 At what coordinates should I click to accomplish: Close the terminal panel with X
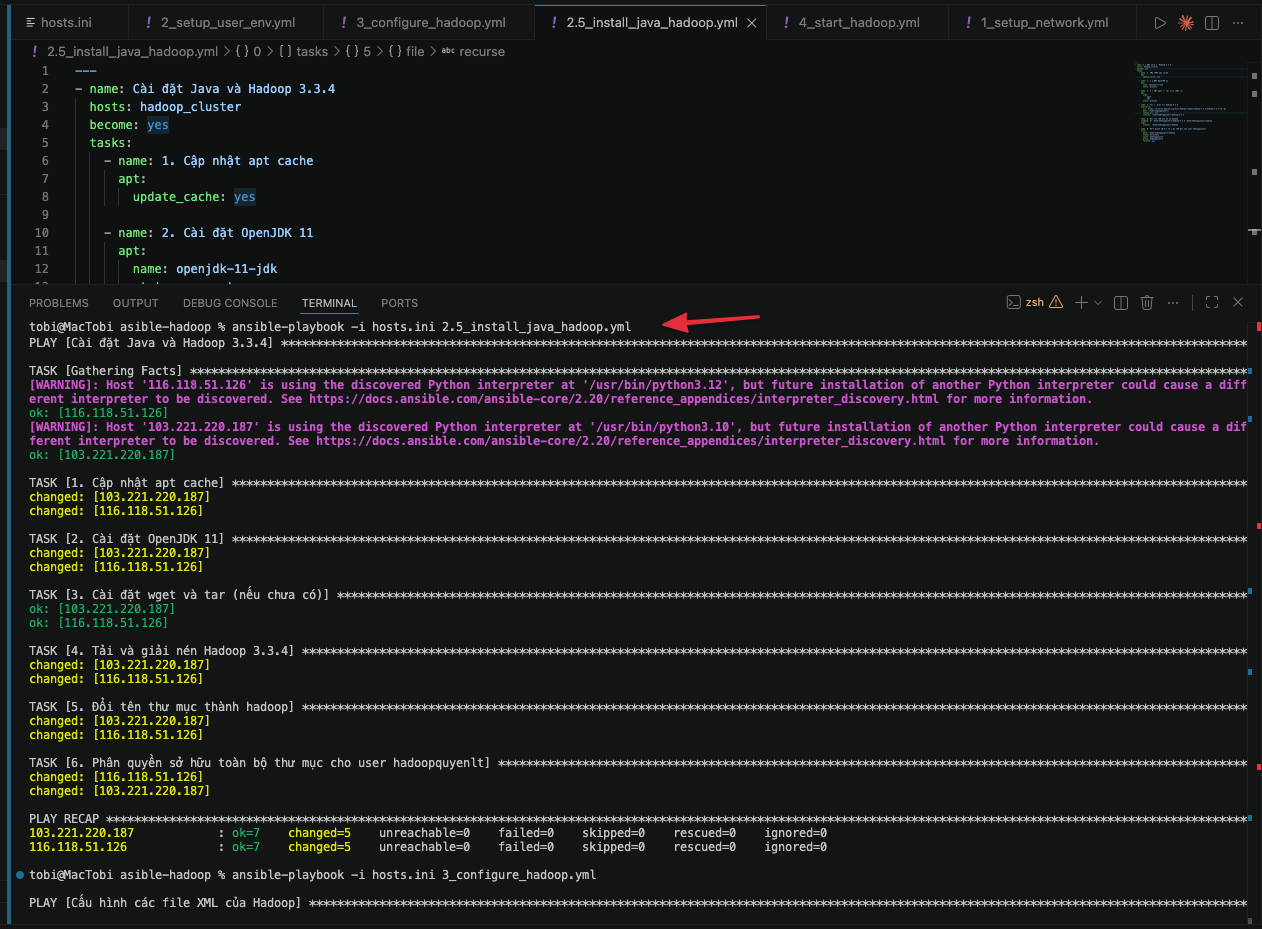[1238, 302]
